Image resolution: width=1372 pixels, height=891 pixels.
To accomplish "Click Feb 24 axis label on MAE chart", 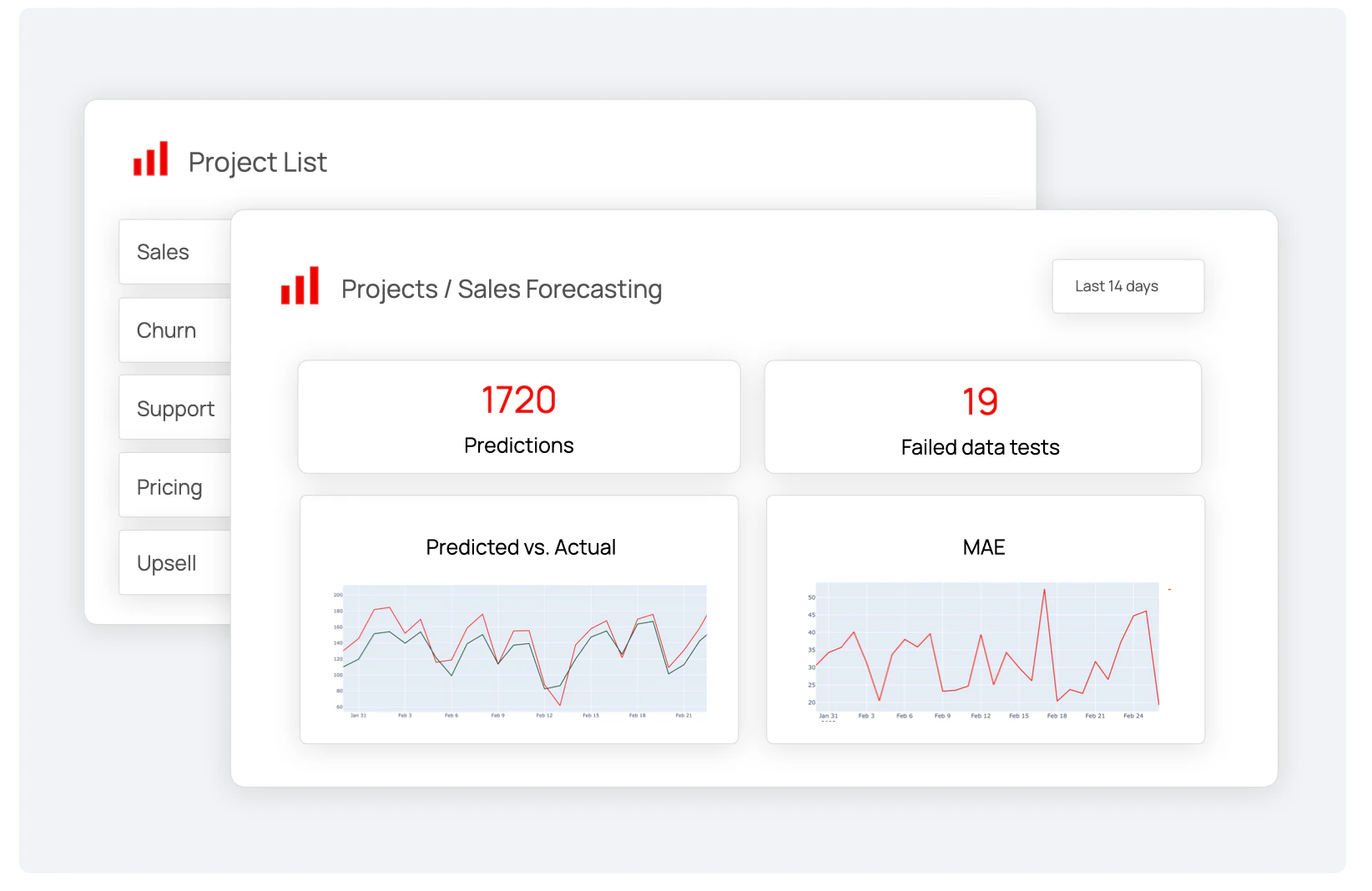I will pyautogui.click(x=1133, y=716).
